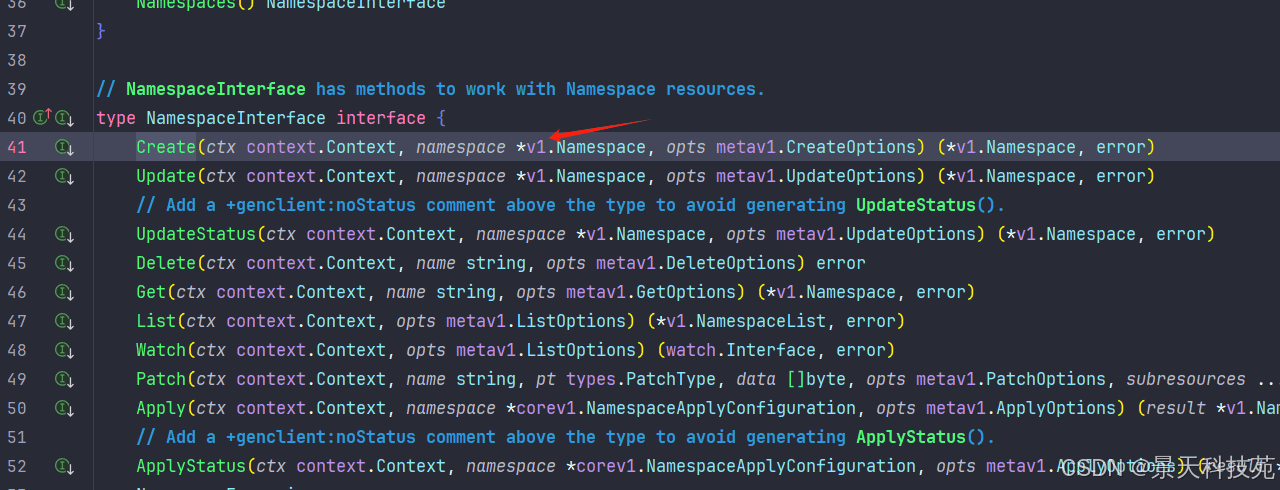Place cursor on Update method on line 42

pos(166,176)
